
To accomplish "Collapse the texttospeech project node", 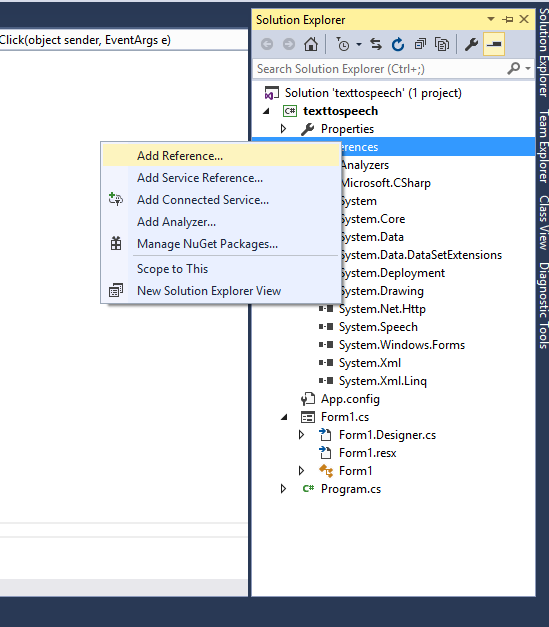I will 267,111.
